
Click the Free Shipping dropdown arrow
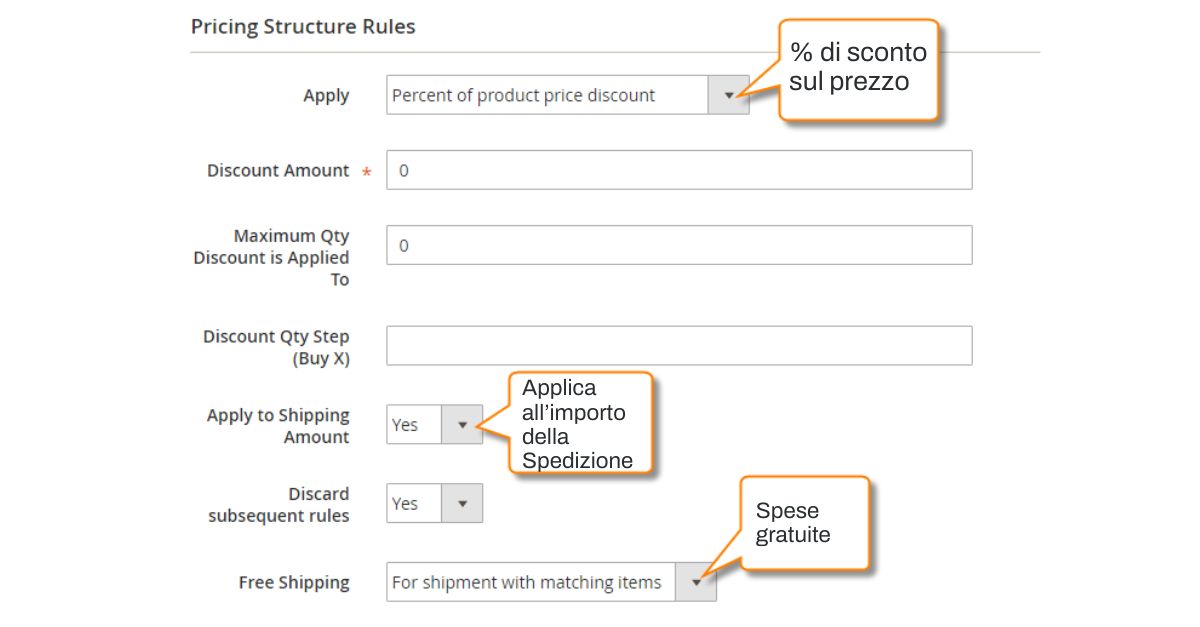696,582
